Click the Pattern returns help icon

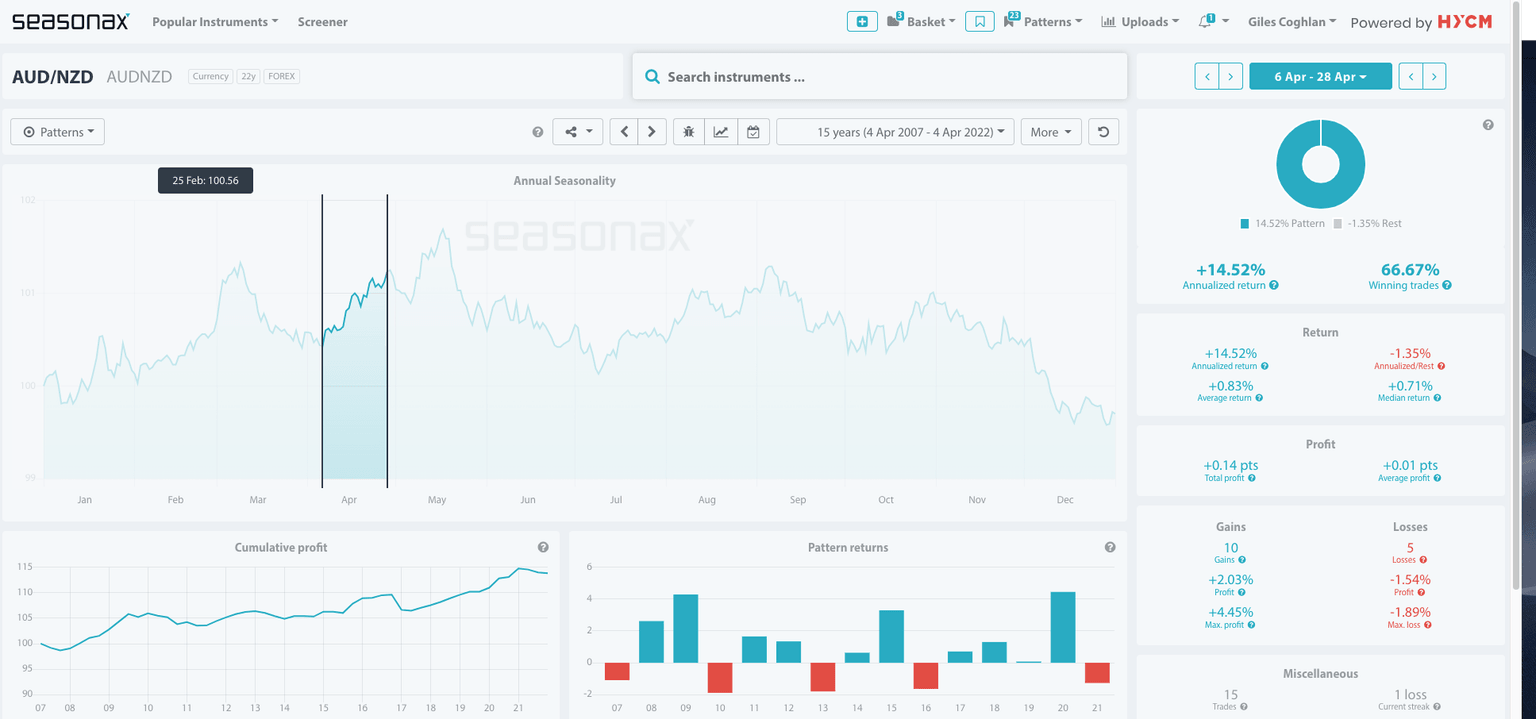pos(1110,547)
